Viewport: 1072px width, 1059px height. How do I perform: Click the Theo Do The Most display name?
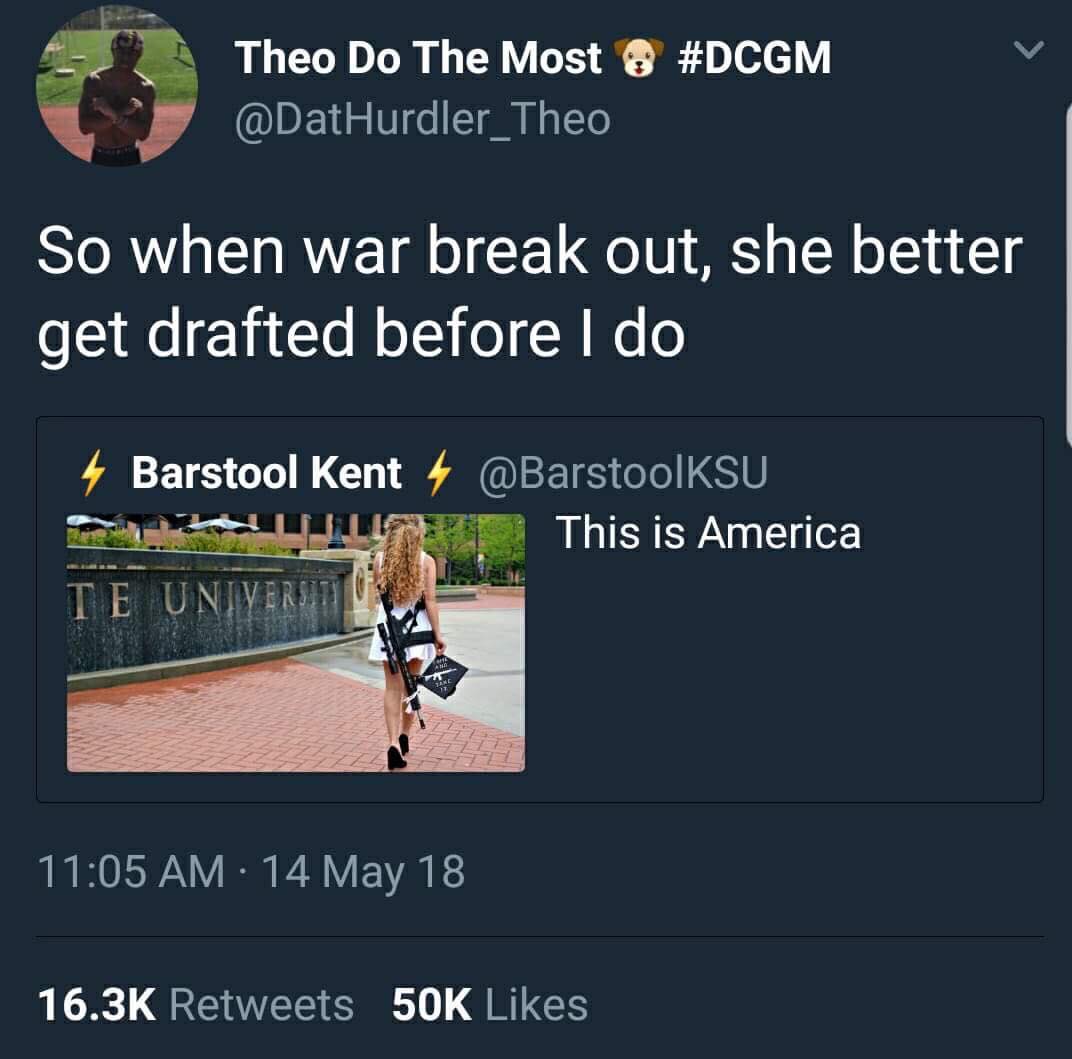point(417,57)
